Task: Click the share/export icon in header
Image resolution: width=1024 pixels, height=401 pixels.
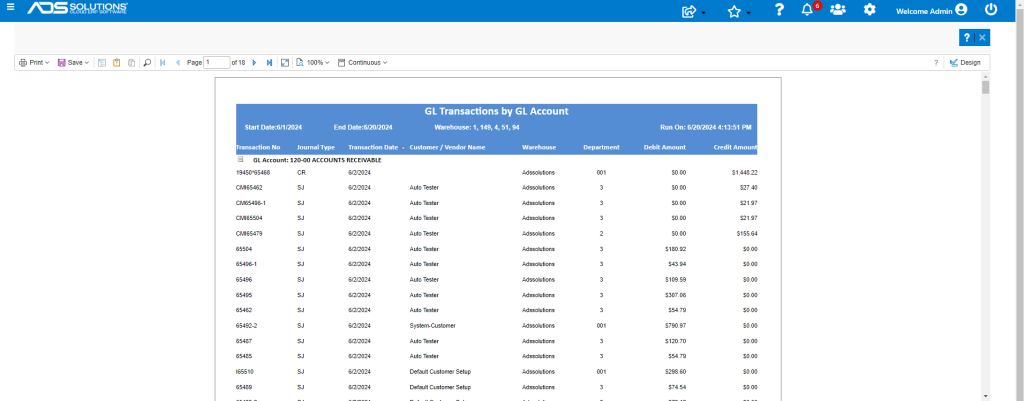Action: (x=688, y=10)
